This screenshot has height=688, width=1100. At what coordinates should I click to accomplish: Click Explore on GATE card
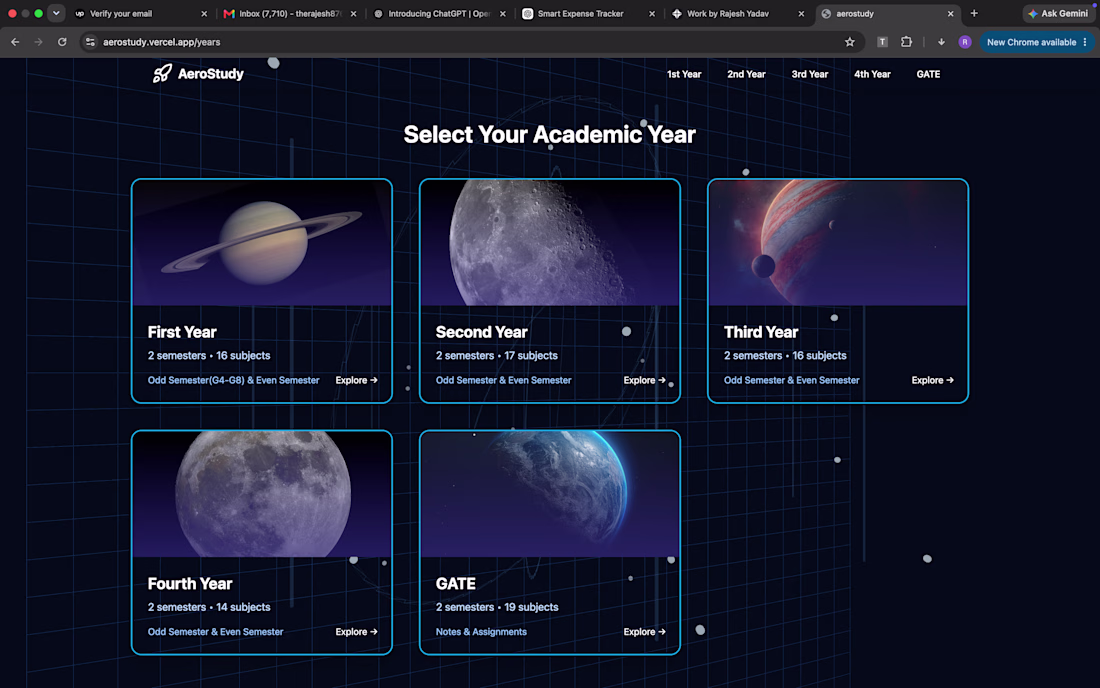point(644,632)
